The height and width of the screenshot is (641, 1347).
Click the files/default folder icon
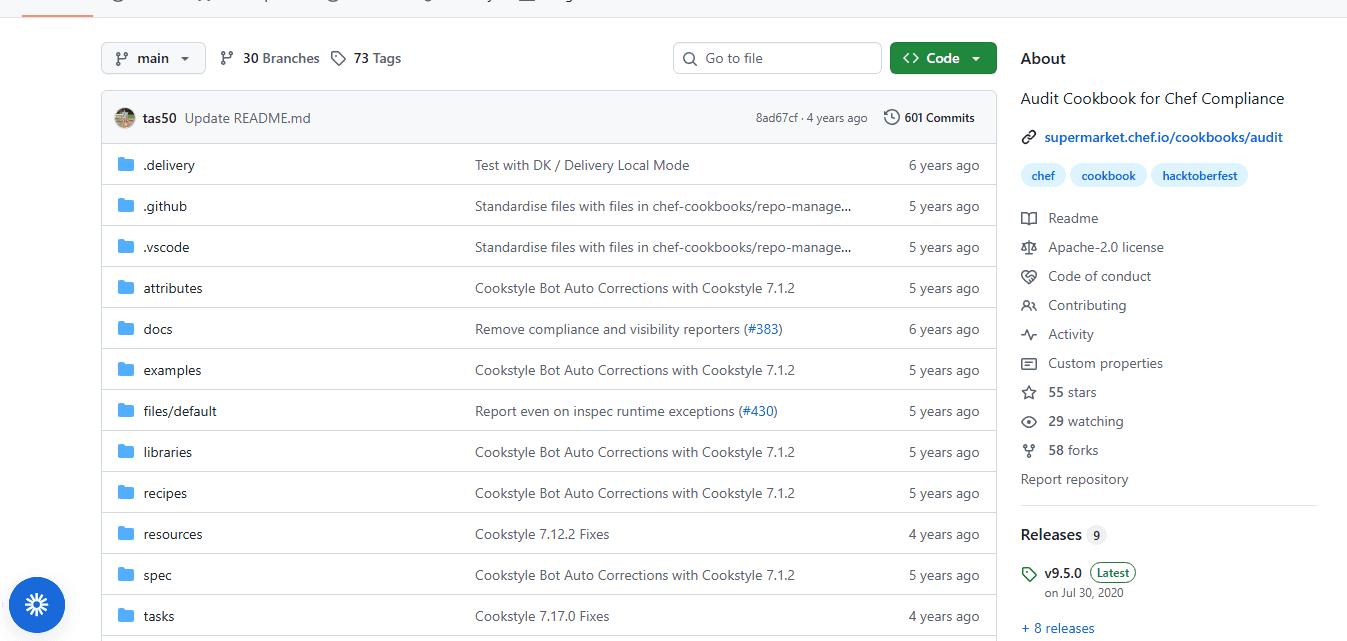126,411
